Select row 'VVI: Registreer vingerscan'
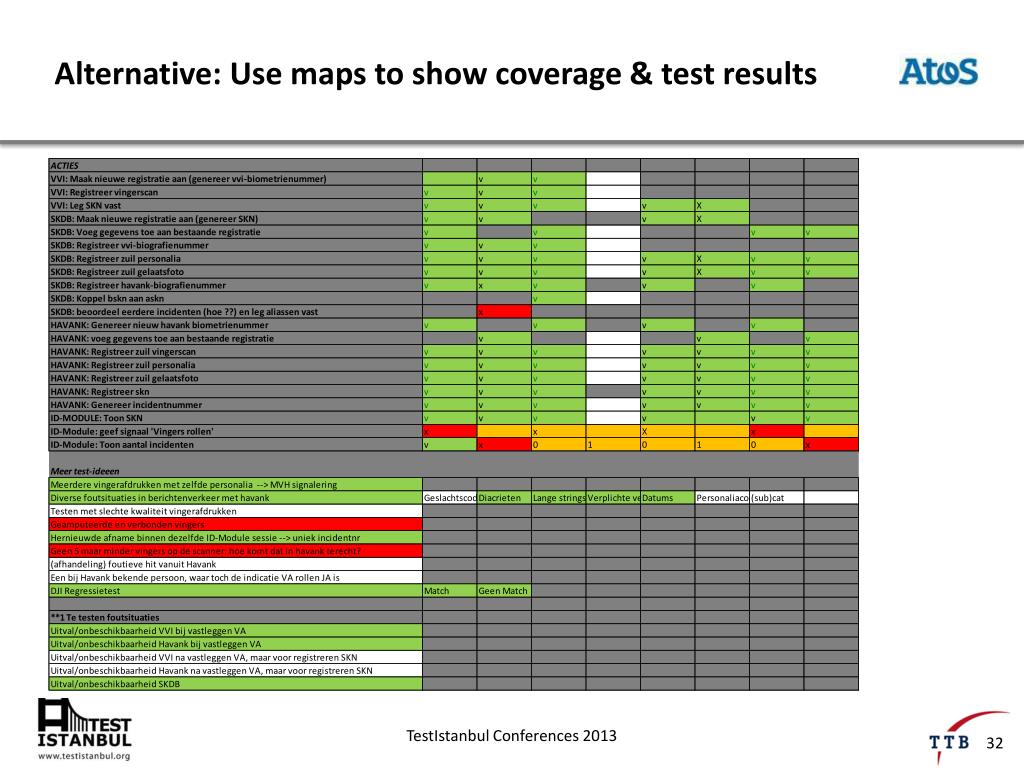This screenshot has height=768, width=1024. point(236,192)
